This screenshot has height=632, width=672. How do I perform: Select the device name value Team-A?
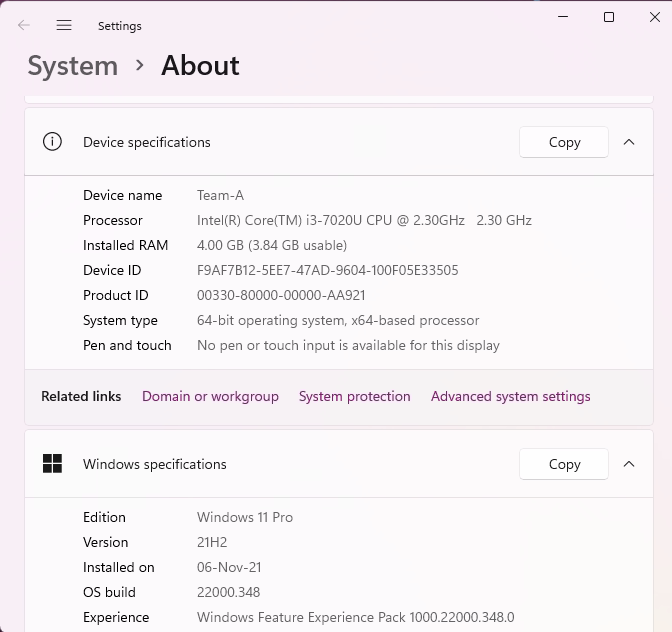(220, 195)
